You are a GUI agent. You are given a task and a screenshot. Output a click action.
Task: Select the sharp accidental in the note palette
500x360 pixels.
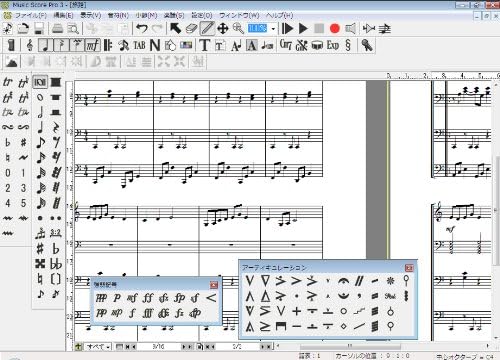pos(40,249)
